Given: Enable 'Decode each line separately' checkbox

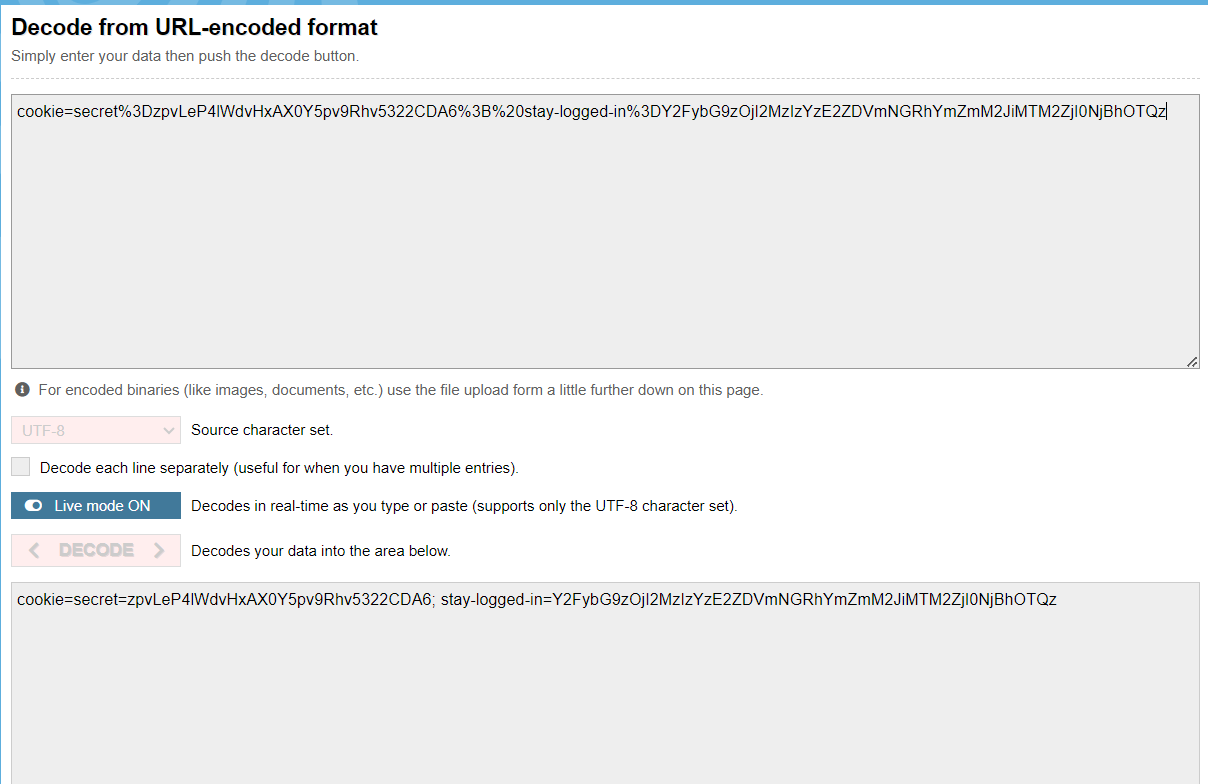Looking at the screenshot, I should 21,467.
